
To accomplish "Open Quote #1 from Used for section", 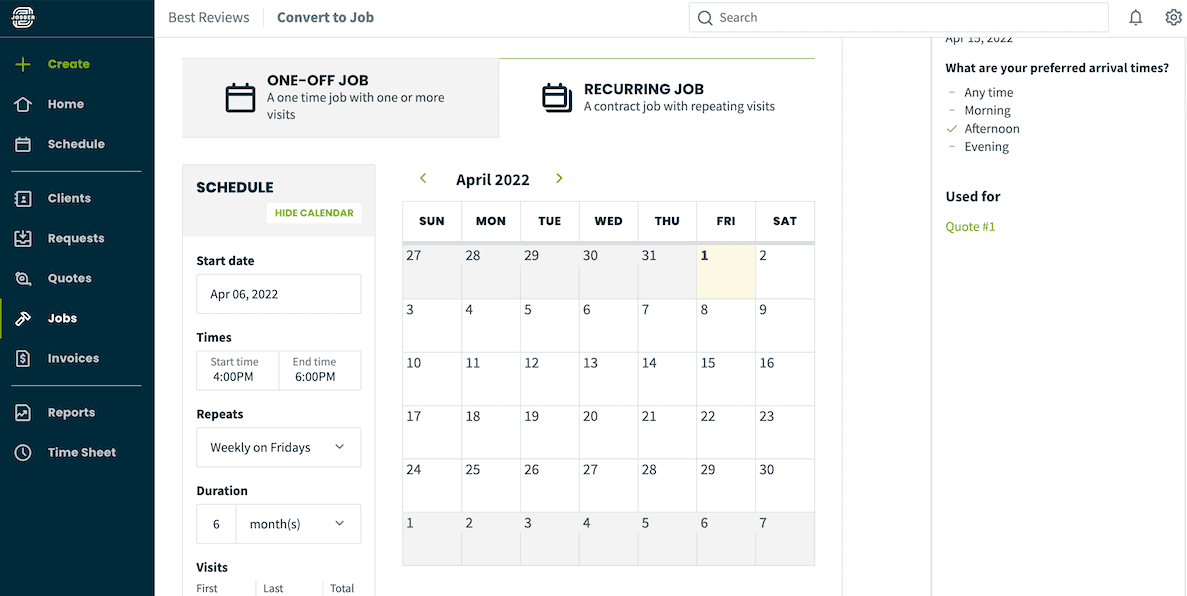I will [x=969, y=226].
